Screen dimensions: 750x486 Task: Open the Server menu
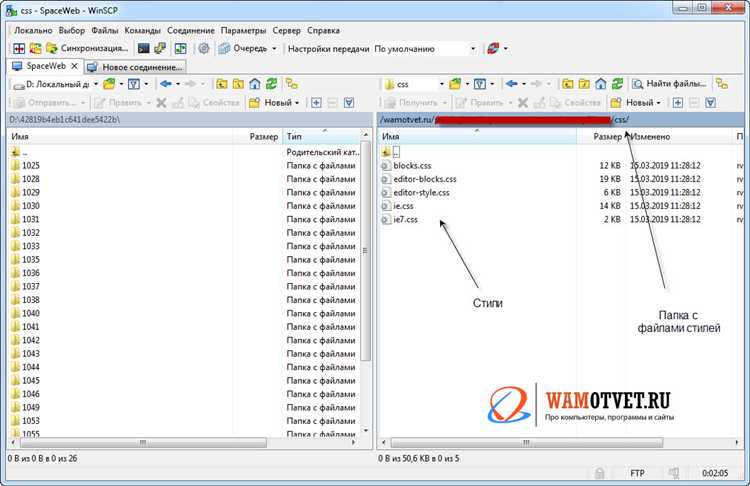[x=287, y=30]
